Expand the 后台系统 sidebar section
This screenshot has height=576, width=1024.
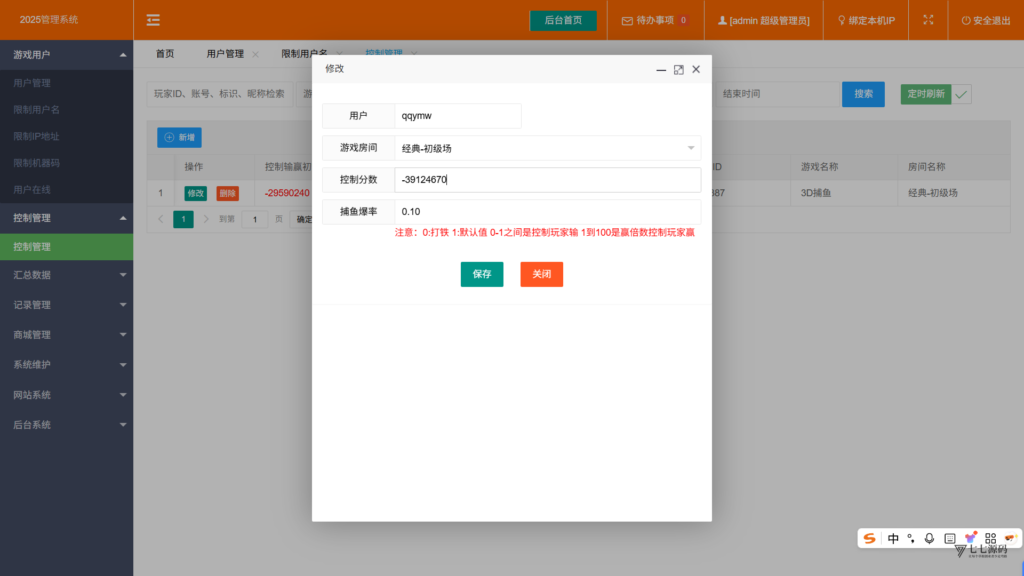pos(67,425)
